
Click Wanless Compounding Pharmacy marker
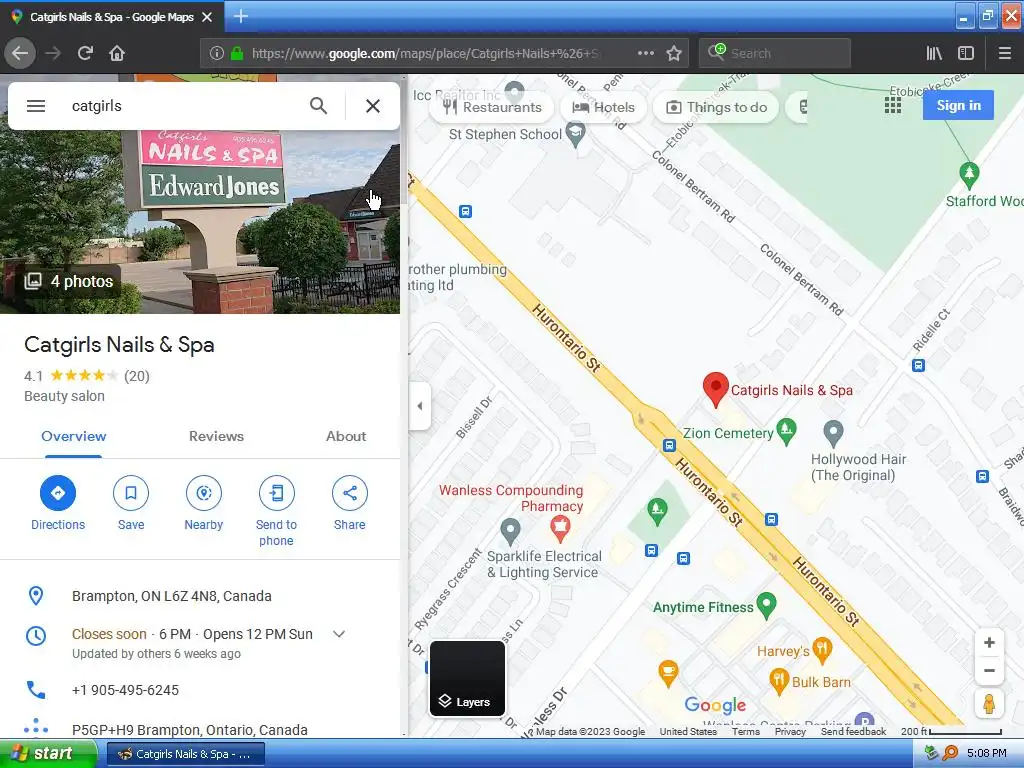[560, 528]
